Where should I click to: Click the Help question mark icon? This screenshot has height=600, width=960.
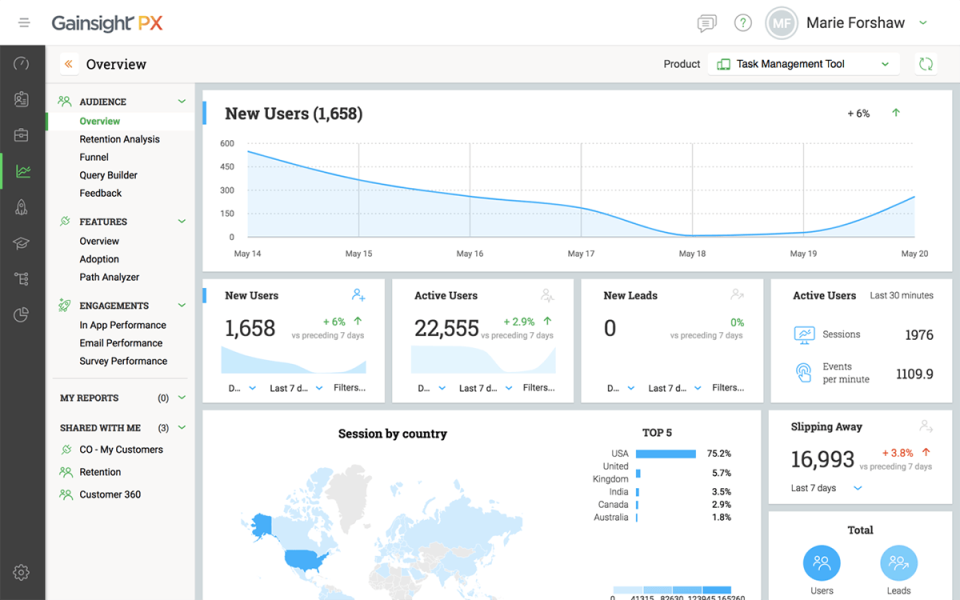click(742, 23)
